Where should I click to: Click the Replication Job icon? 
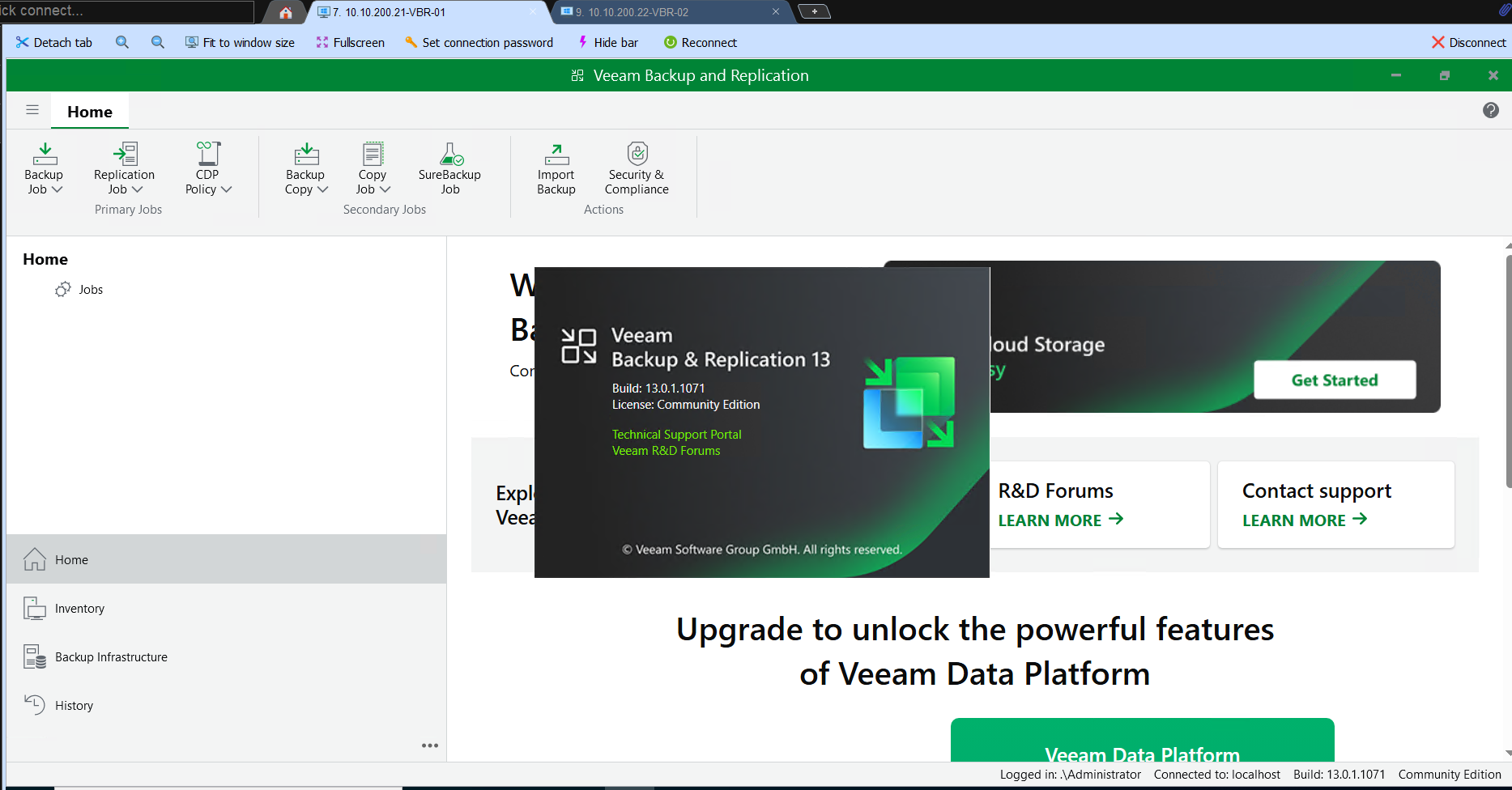[x=125, y=154]
